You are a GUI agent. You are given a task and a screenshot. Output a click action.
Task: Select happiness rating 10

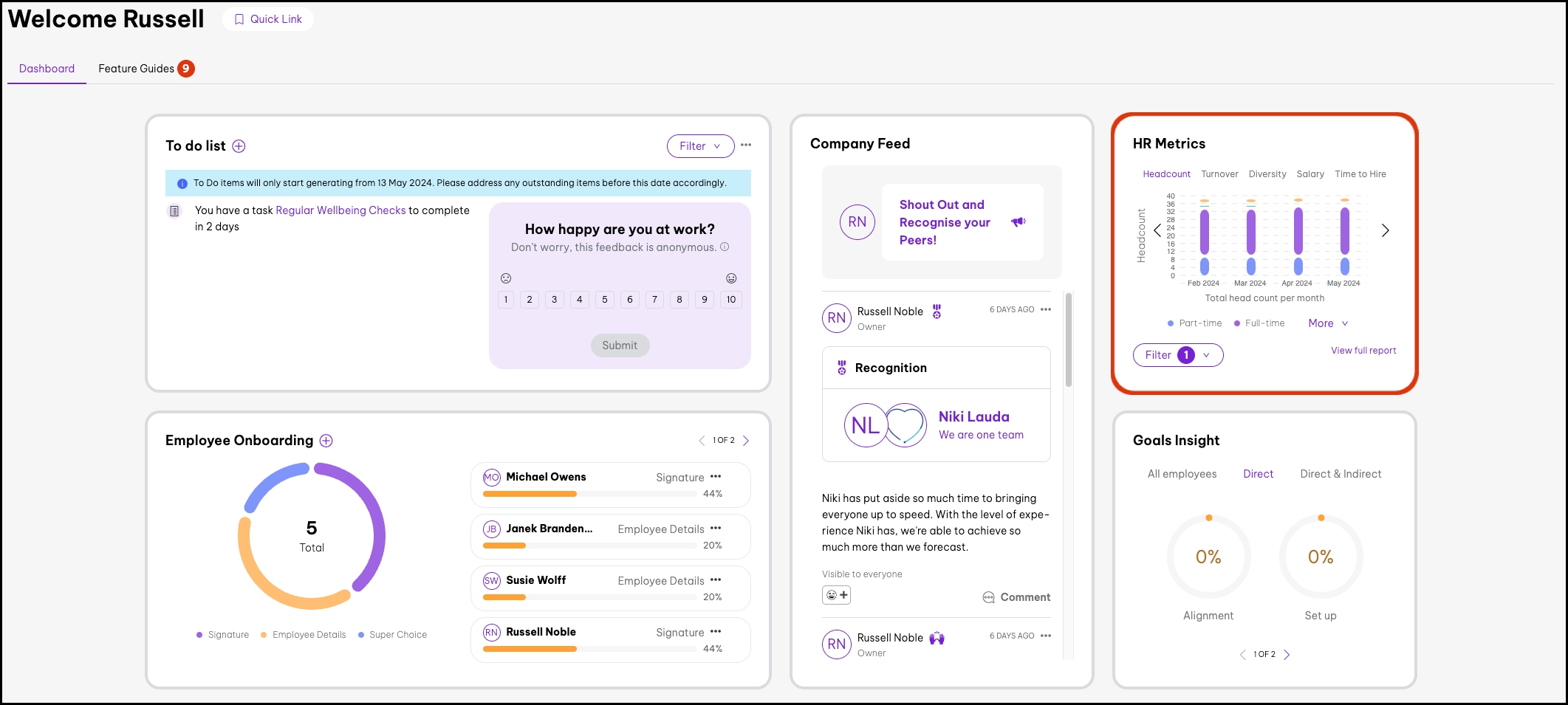[x=730, y=300]
